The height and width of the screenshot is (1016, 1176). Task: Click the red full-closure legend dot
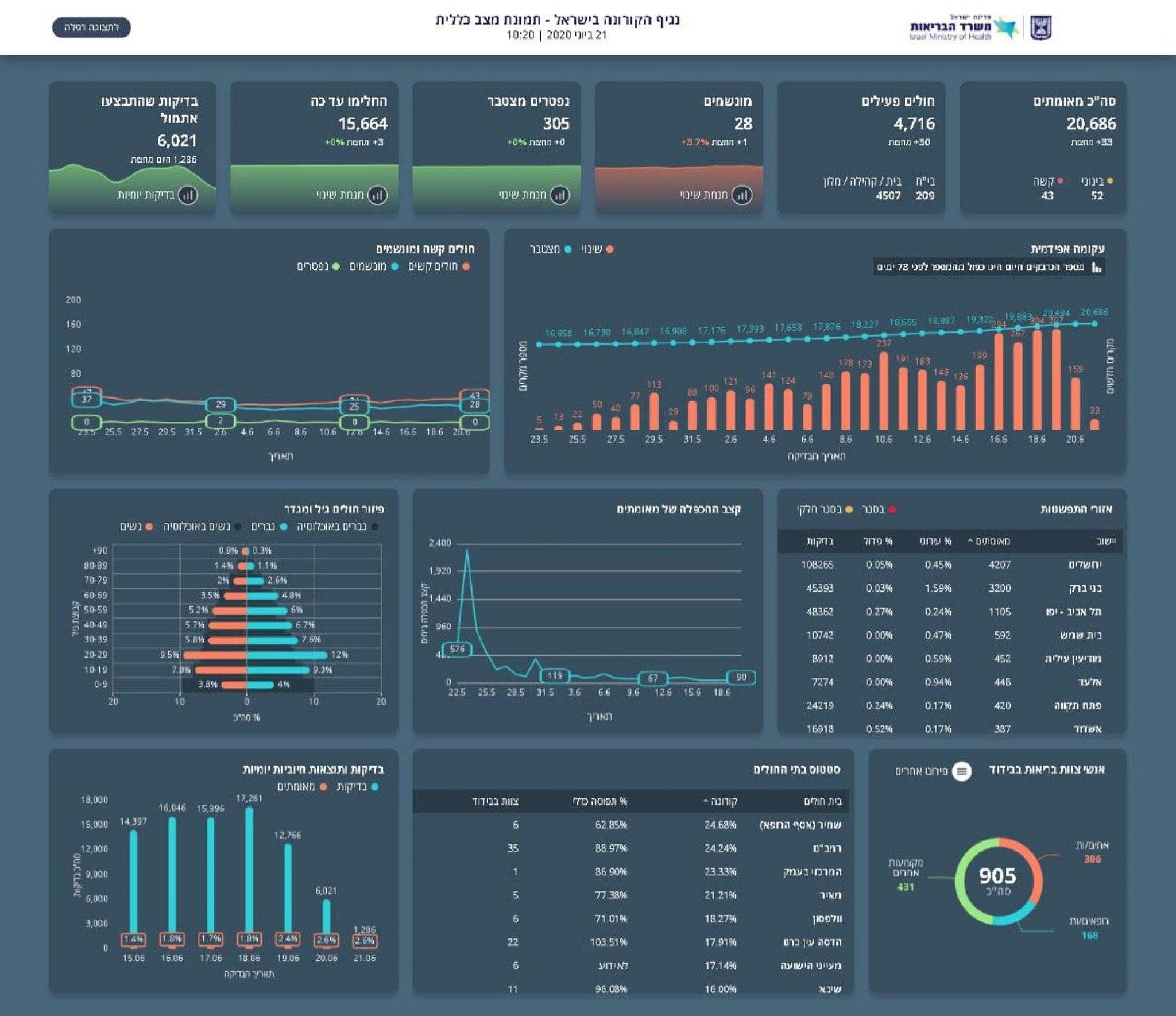coord(892,509)
